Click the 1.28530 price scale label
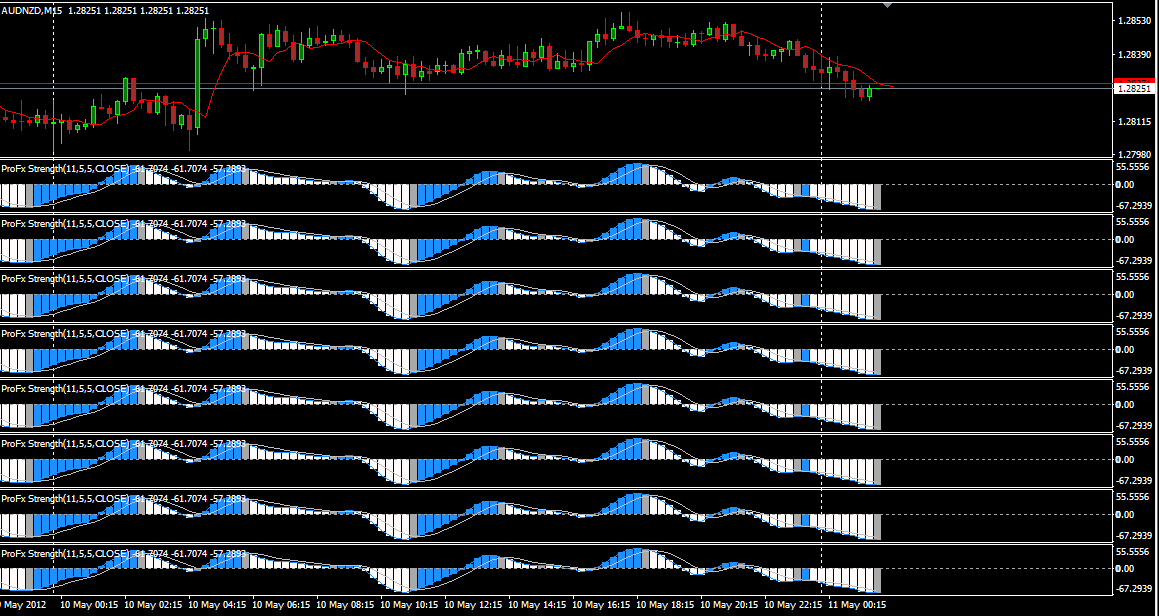 pyautogui.click(x=1134, y=21)
